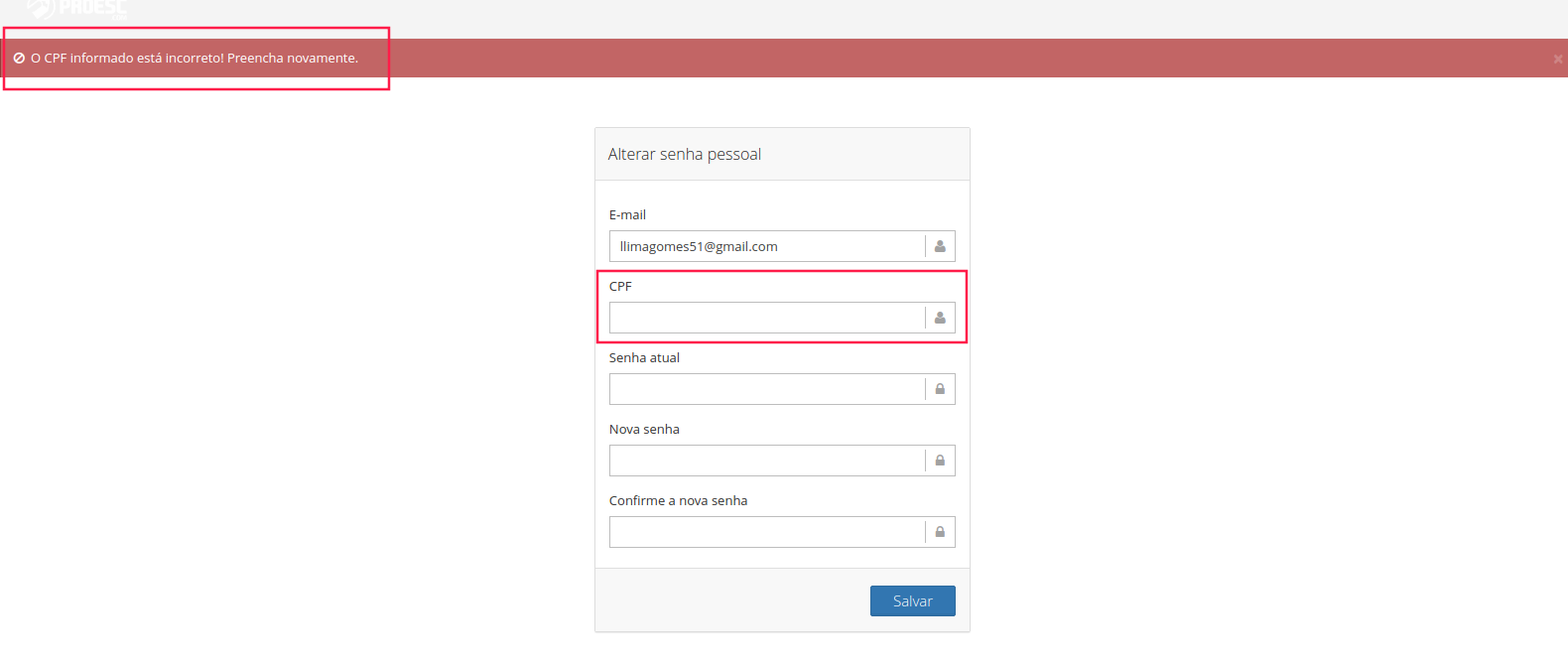Click the Alterar senha pessoal panel heading
This screenshot has height=662, width=1568.
coord(685,154)
